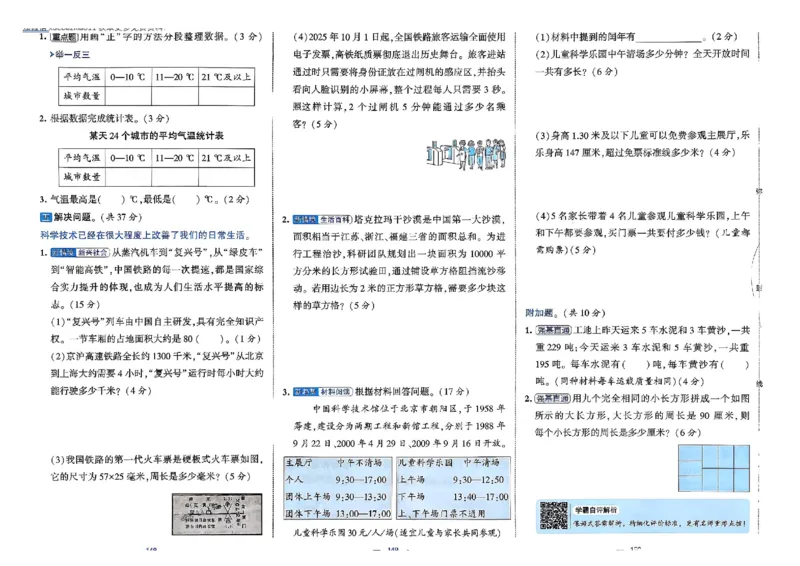Click the text "根据材料回答问题。(17 分)"

tap(412, 391)
